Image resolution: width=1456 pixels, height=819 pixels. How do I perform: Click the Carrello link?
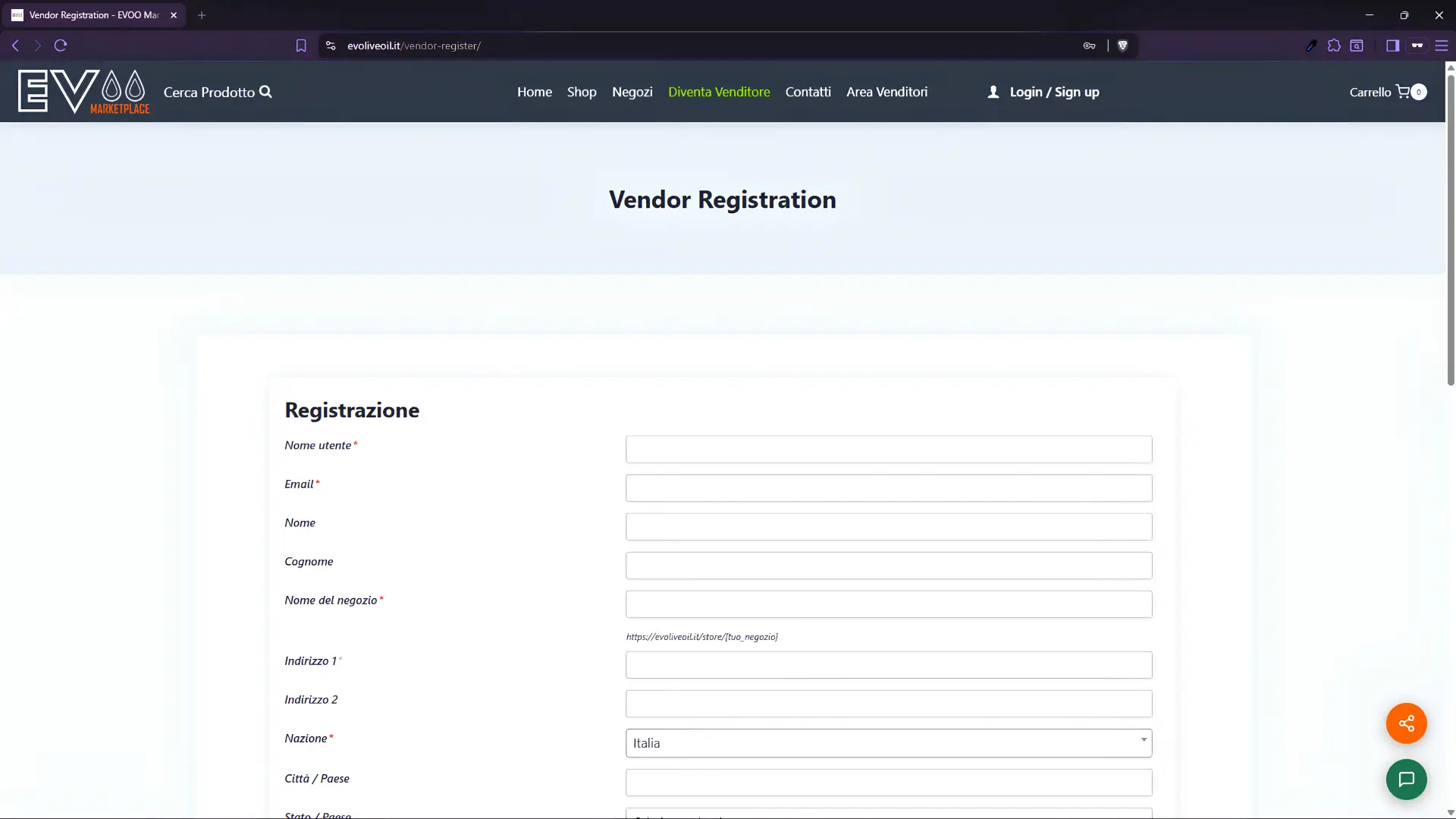click(x=1370, y=92)
